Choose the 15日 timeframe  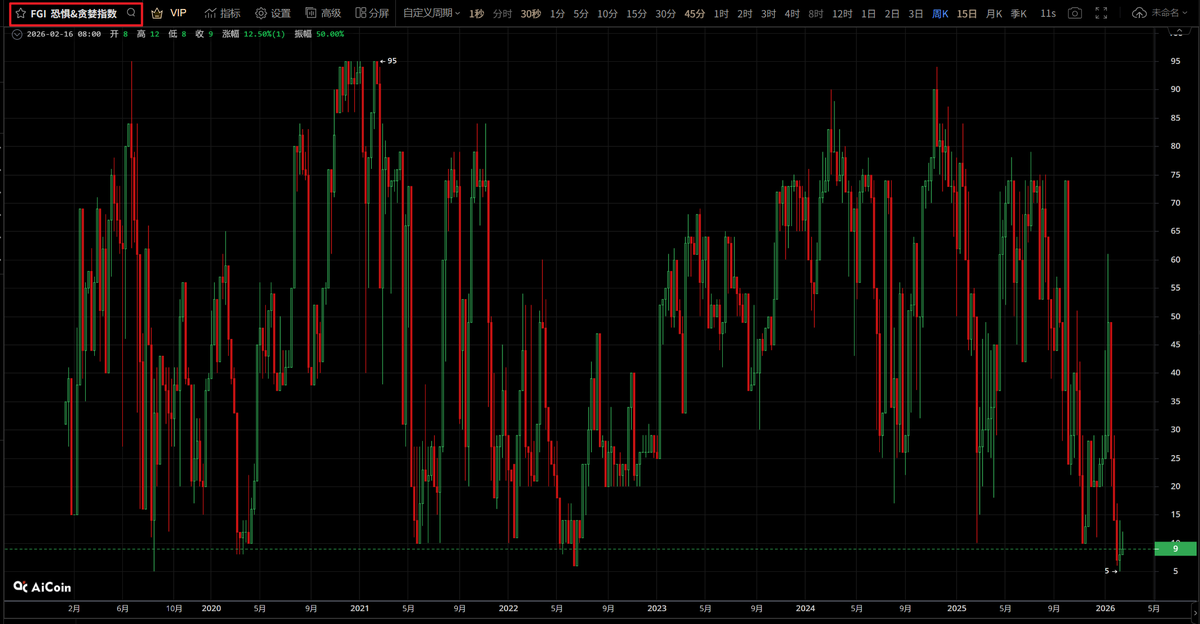click(x=967, y=13)
